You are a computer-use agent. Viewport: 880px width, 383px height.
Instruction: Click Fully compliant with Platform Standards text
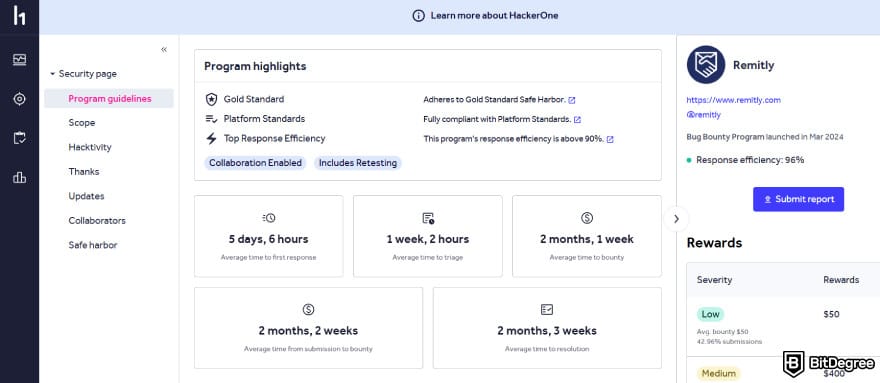497,120
